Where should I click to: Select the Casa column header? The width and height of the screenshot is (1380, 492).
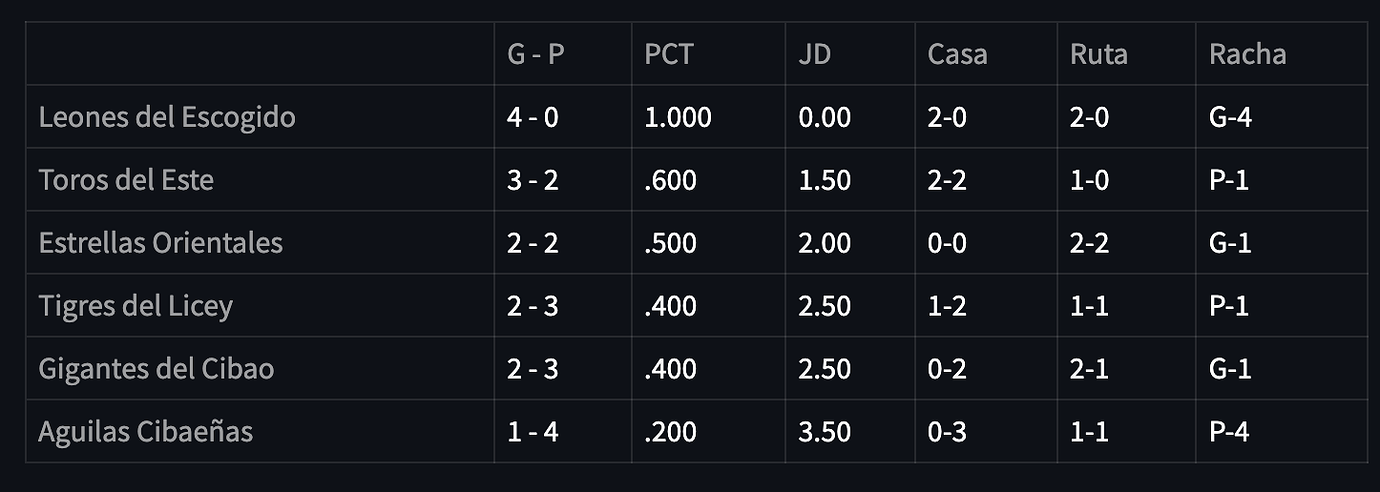(957, 54)
